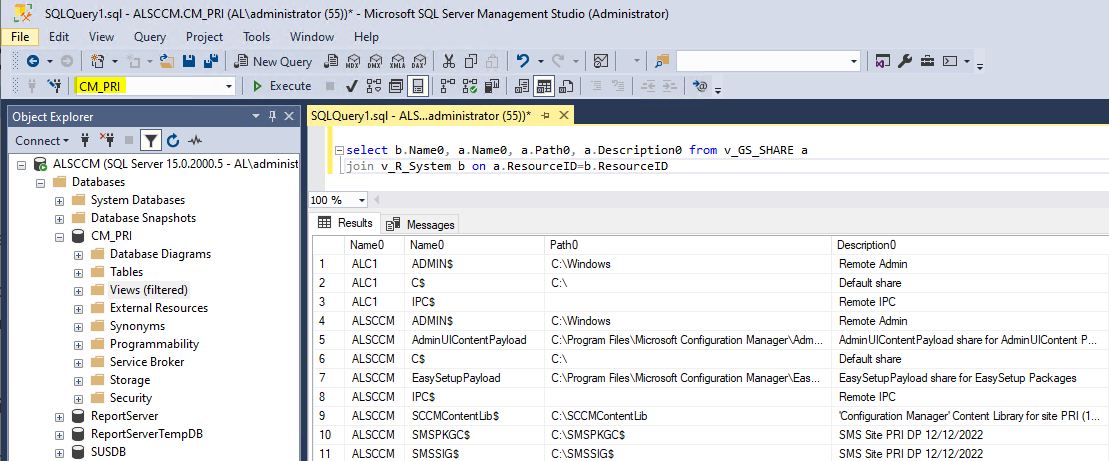The image size is (1109, 461).
Task: Click inside the Find text field
Action: pos(761,62)
